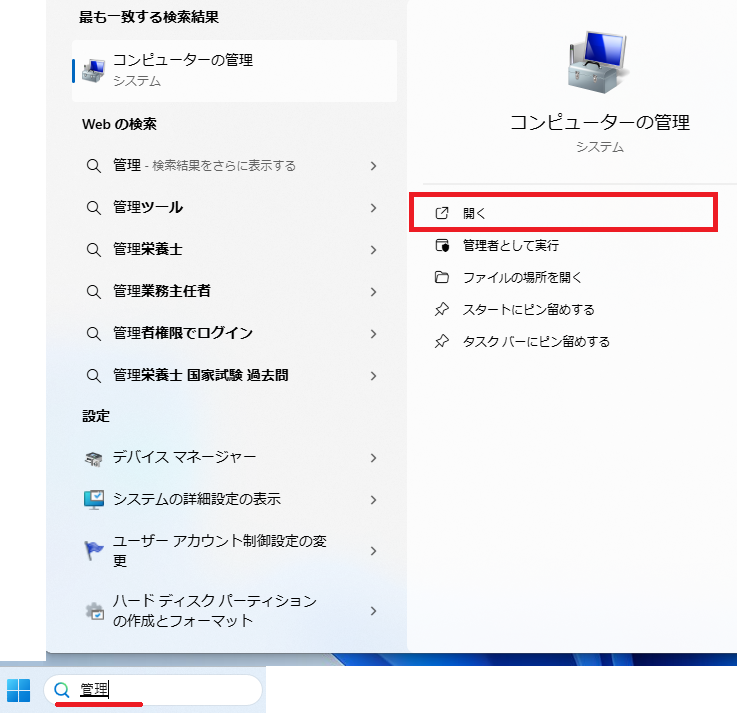Click the flag icon for user account control
The image size is (737, 713).
[x=93, y=550]
